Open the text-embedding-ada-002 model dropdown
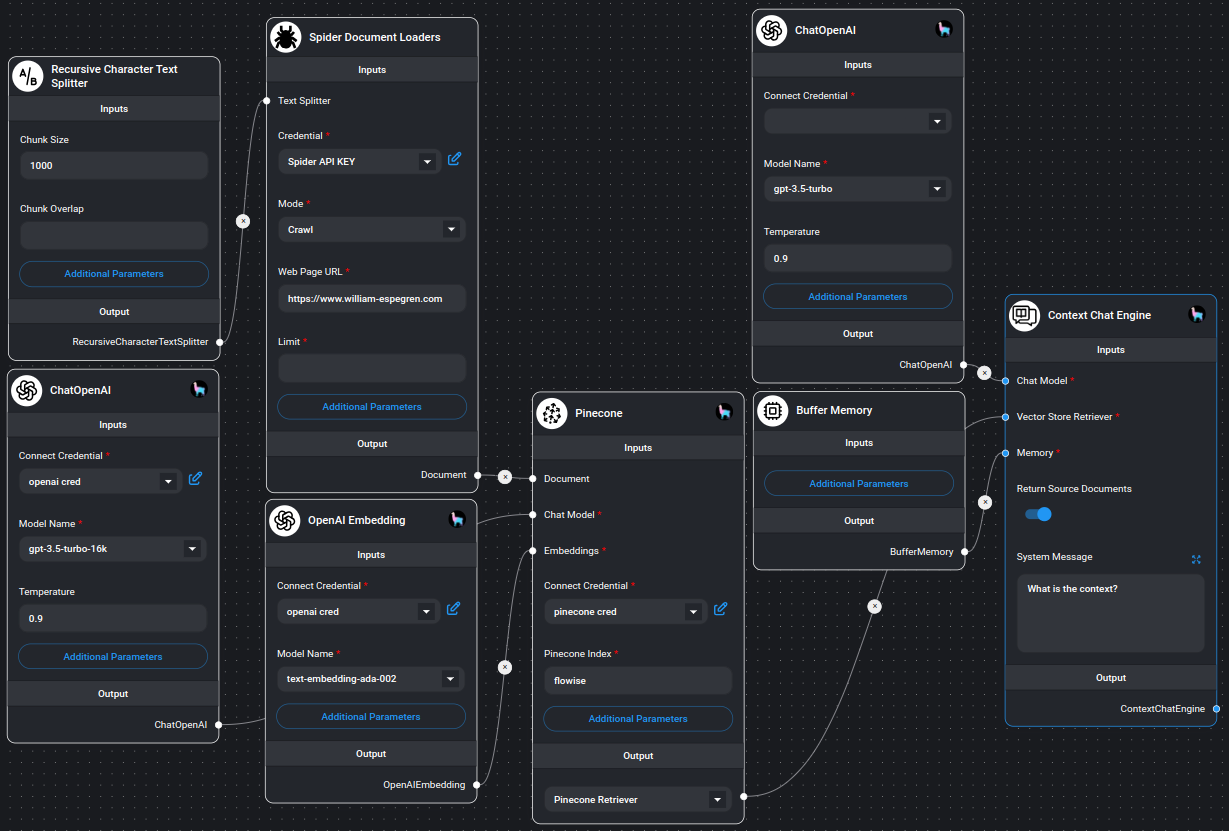 click(370, 678)
